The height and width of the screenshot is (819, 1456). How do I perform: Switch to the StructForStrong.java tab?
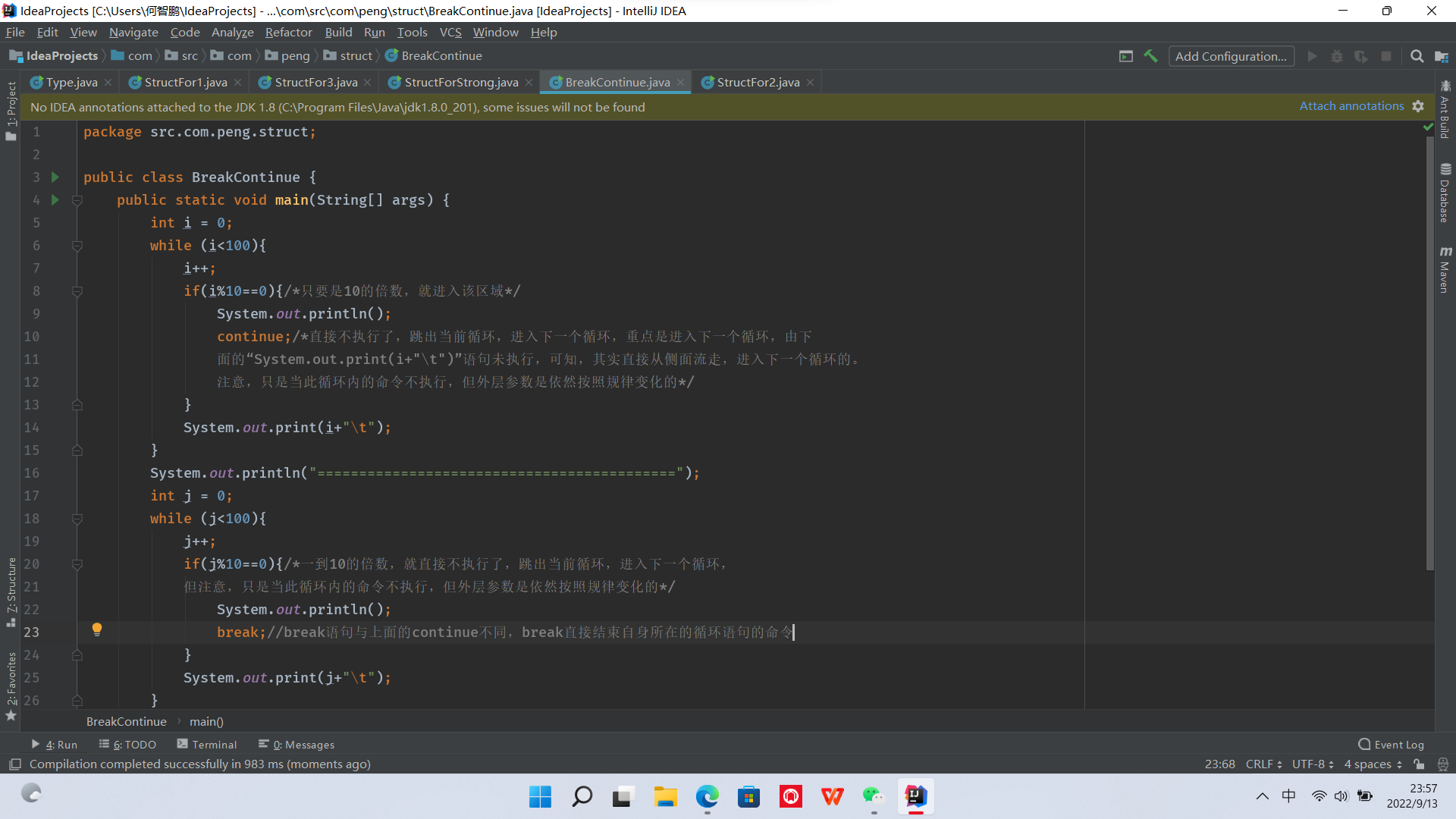coord(460,82)
